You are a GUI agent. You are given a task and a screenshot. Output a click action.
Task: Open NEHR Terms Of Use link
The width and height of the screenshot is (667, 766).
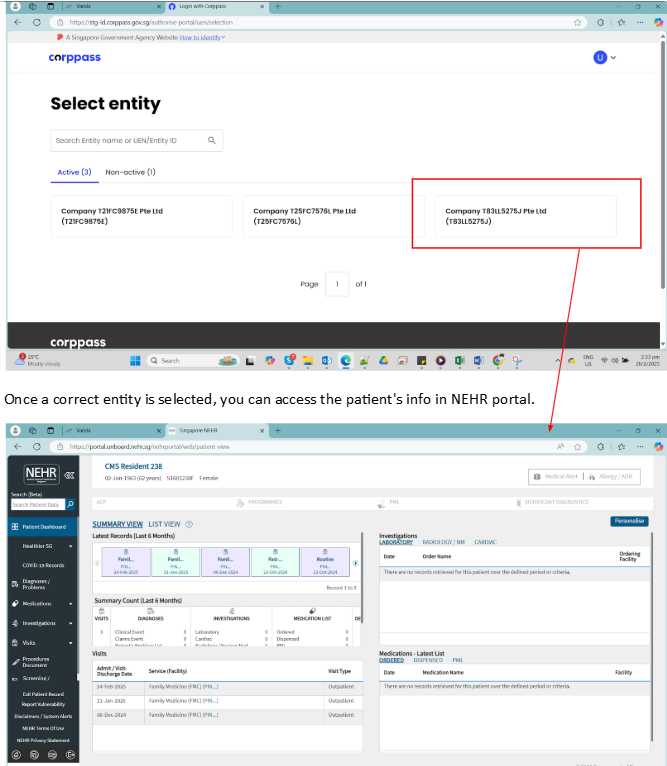click(x=43, y=728)
